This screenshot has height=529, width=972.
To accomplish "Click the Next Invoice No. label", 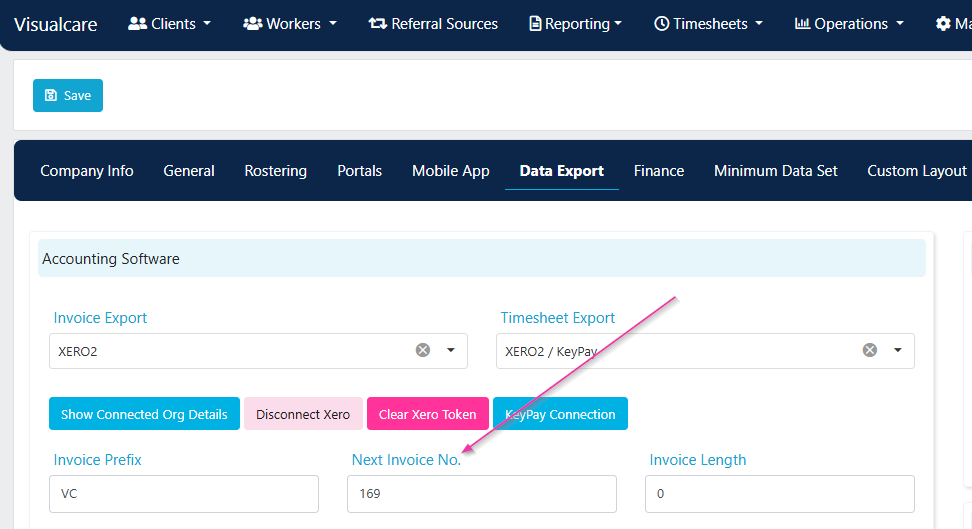I will coord(406,460).
